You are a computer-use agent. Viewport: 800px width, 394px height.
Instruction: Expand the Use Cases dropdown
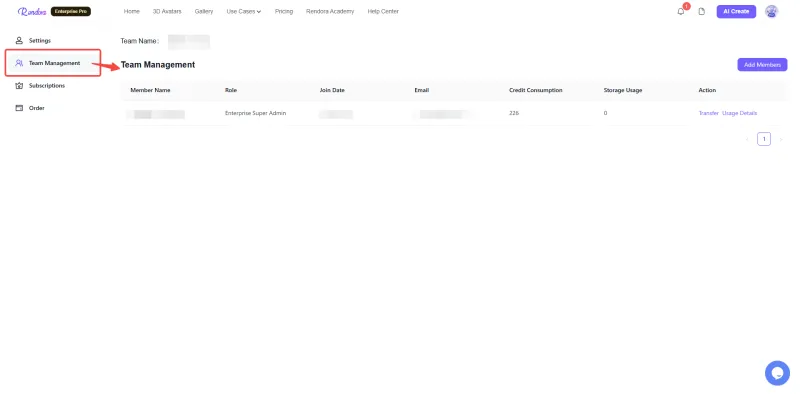(x=244, y=11)
